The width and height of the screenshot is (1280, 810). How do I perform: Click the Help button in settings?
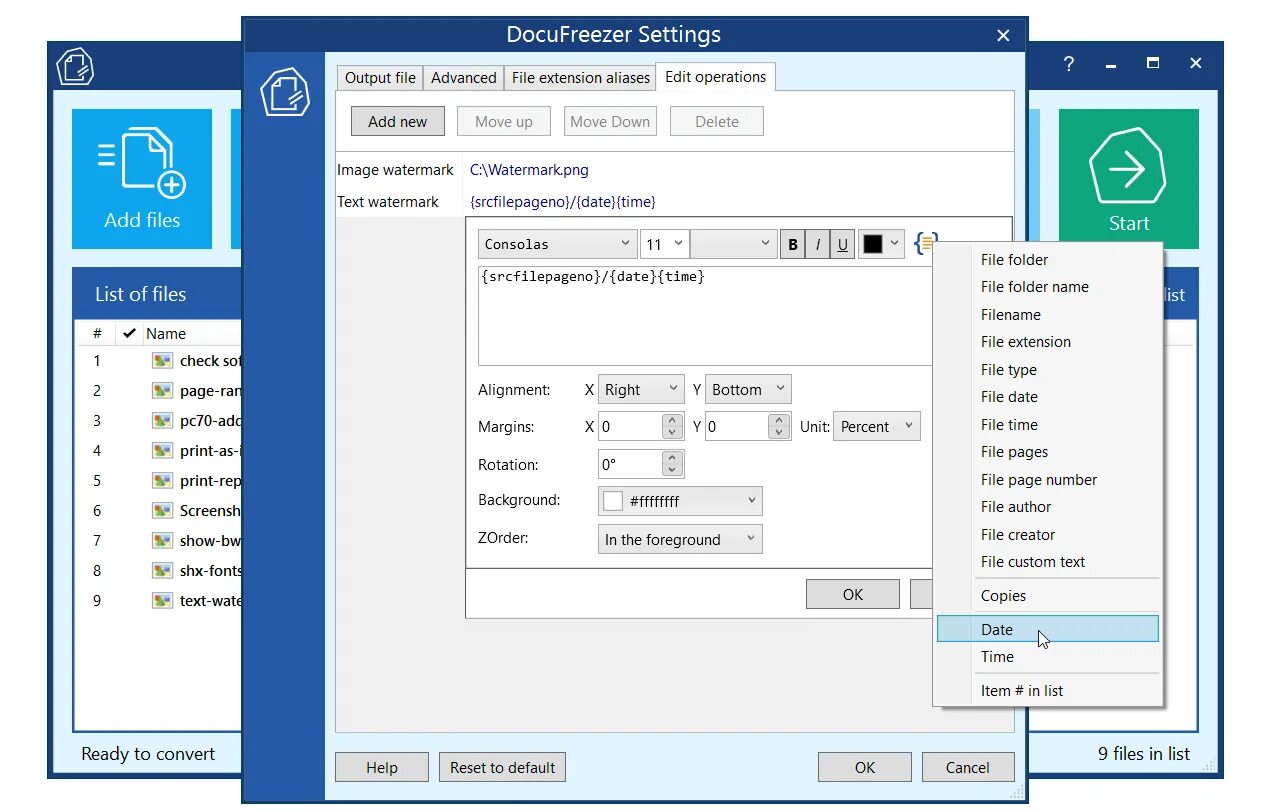click(x=382, y=768)
